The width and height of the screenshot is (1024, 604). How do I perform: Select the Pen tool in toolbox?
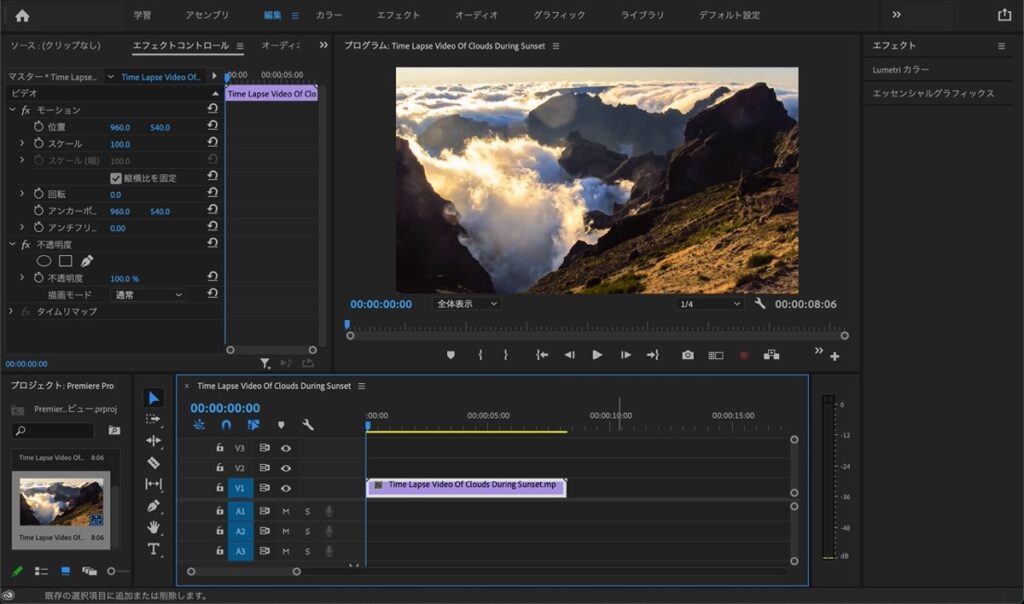[153, 505]
